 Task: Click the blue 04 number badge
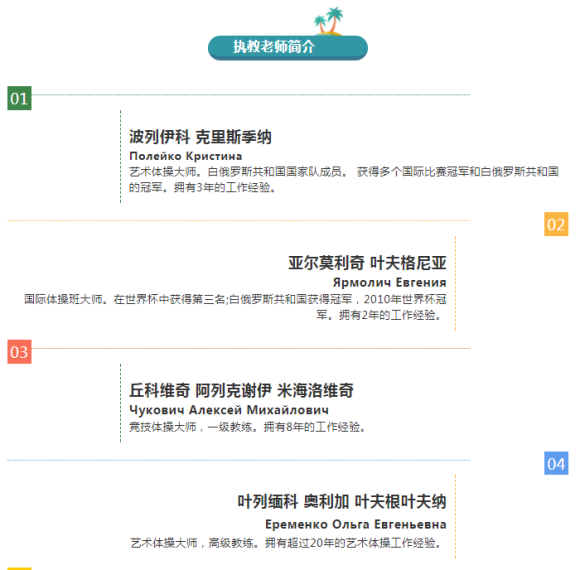[556, 463]
